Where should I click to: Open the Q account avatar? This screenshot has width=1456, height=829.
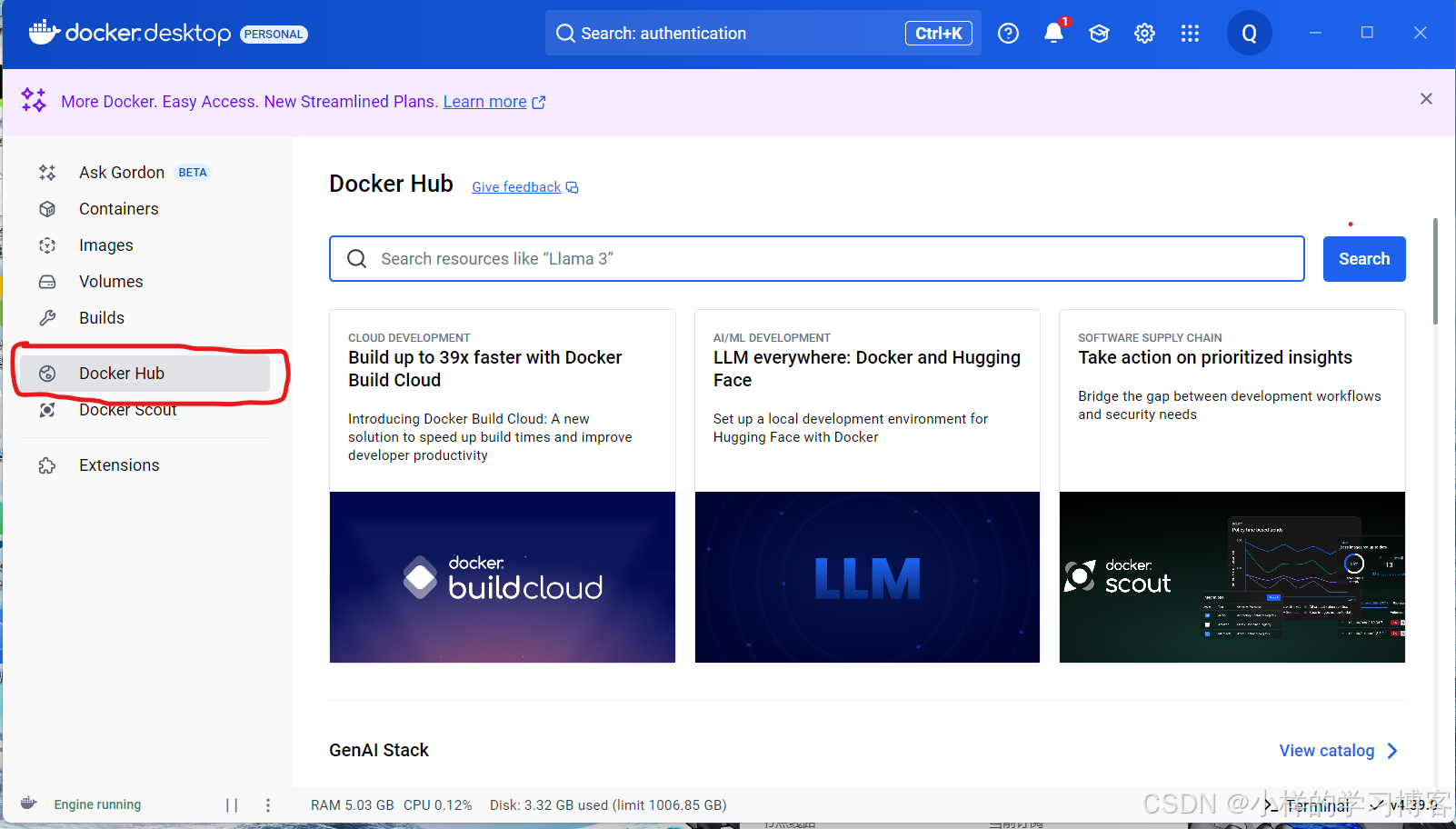coord(1249,34)
